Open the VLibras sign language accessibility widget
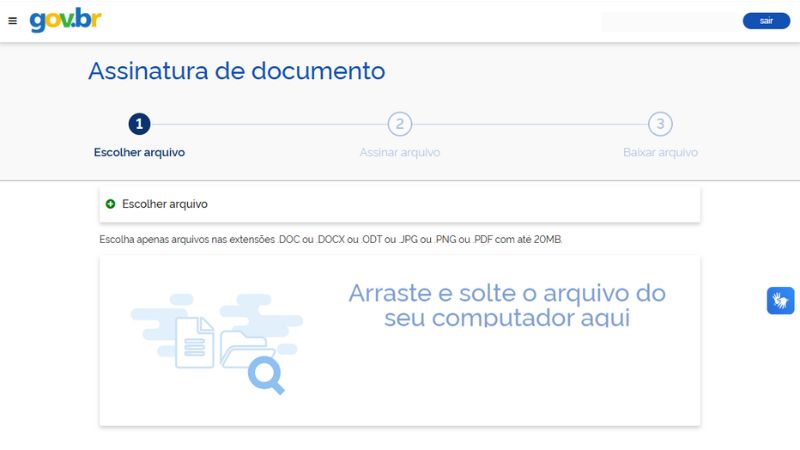The height and width of the screenshot is (450, 800). [x=780, y=301]
